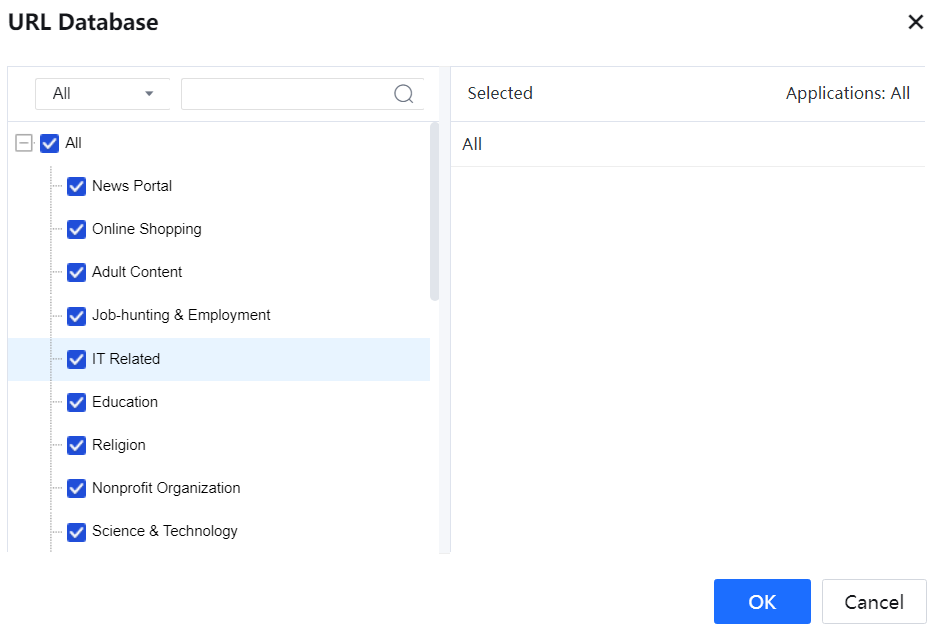Click the category list vertical scrollbar
The image size is (946, 640).
pos(434,210)
